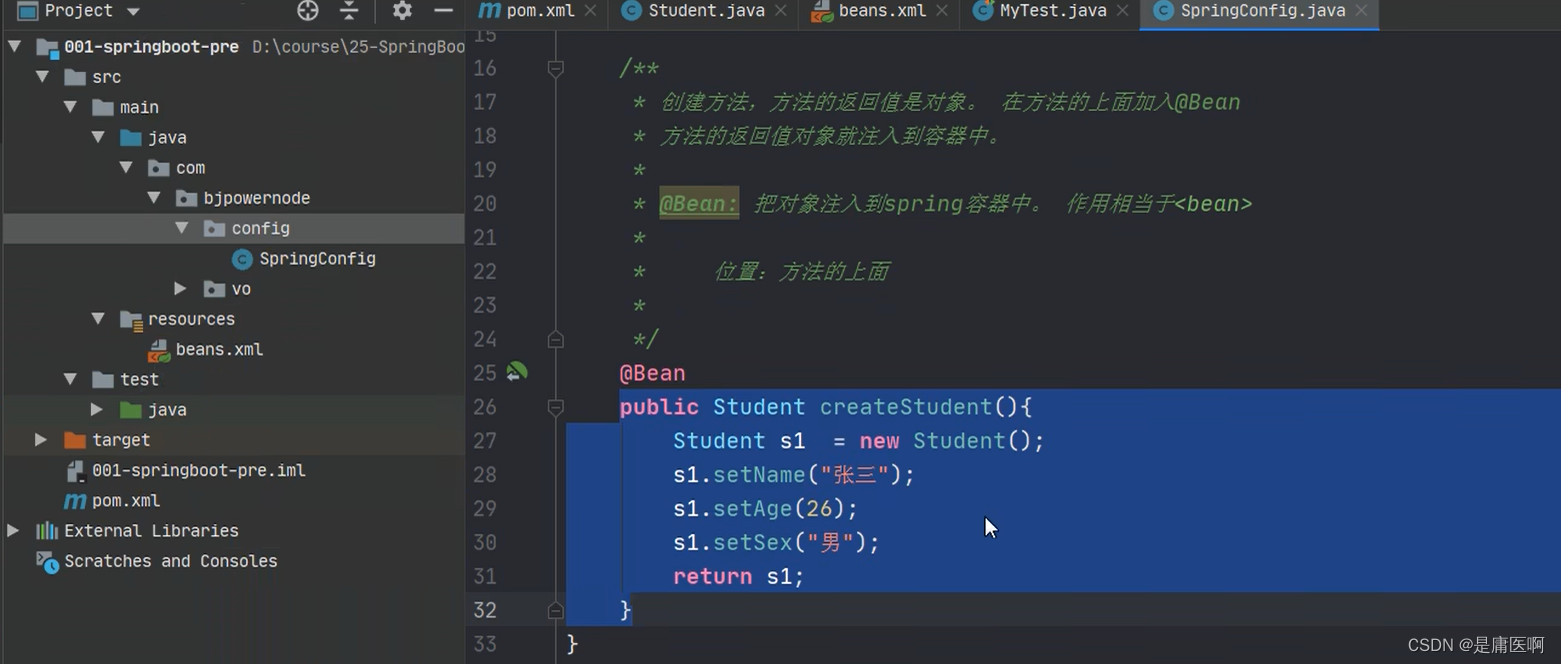The image size is (1561, 664).
Task: Click the collapse all icon
Action: click(x=349, y=11)
